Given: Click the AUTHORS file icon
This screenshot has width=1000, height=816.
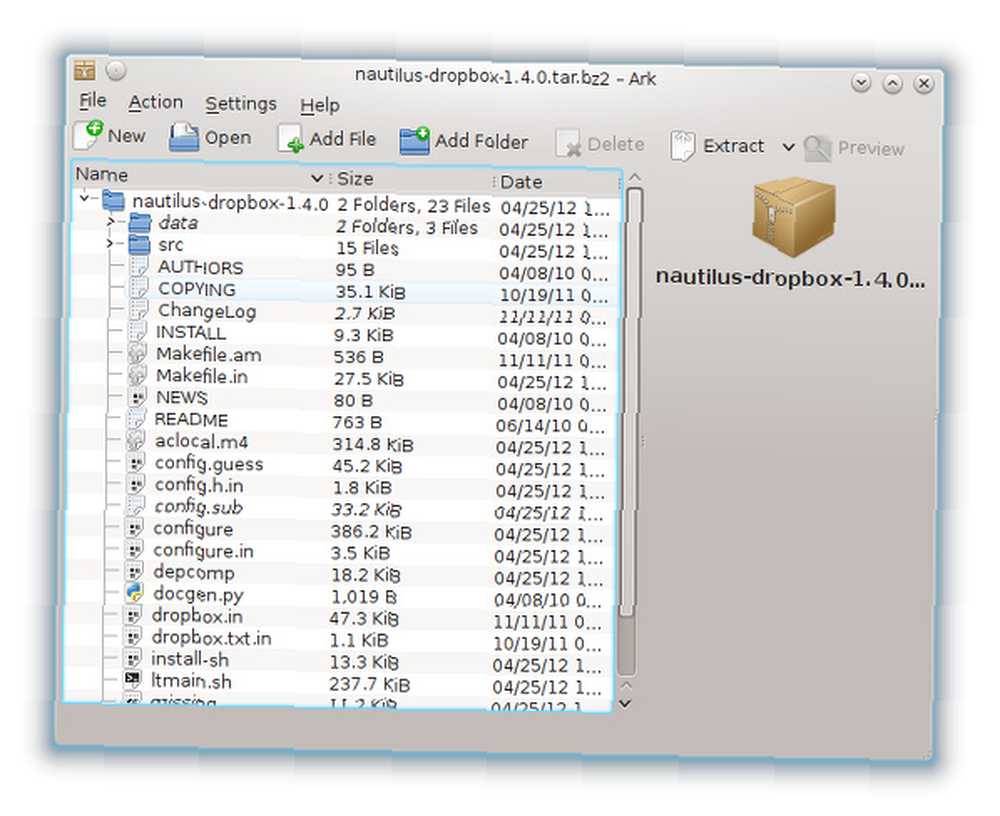Looking at the screenshot, I should 138,267.
